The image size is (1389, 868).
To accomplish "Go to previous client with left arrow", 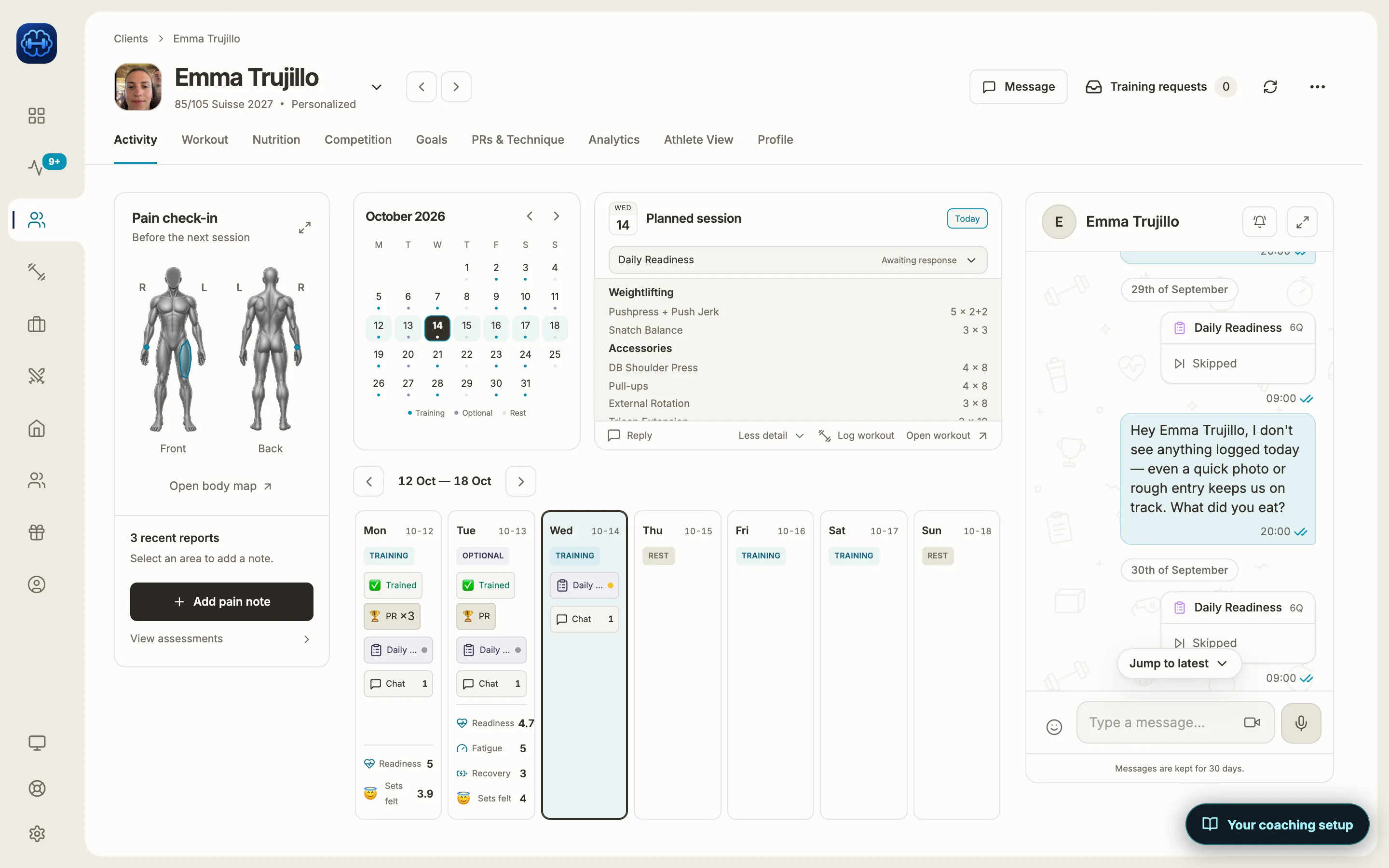I will pyautogui.click(x=422, y=87).
